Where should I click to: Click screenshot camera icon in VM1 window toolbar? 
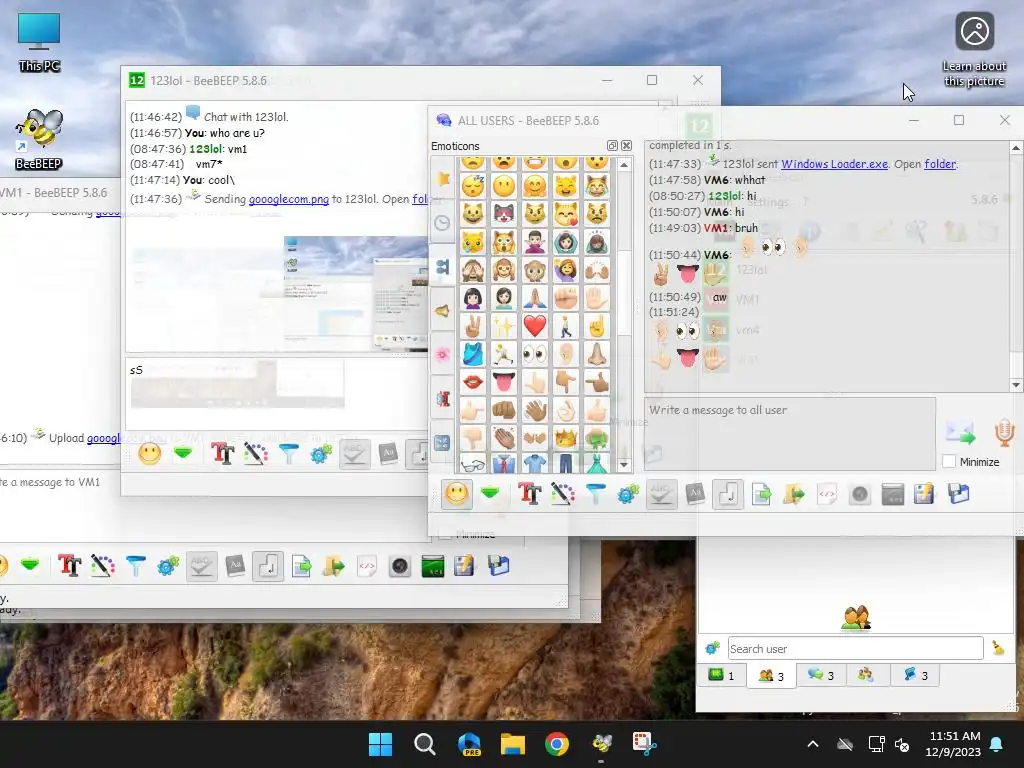click(x=400, y=566)
